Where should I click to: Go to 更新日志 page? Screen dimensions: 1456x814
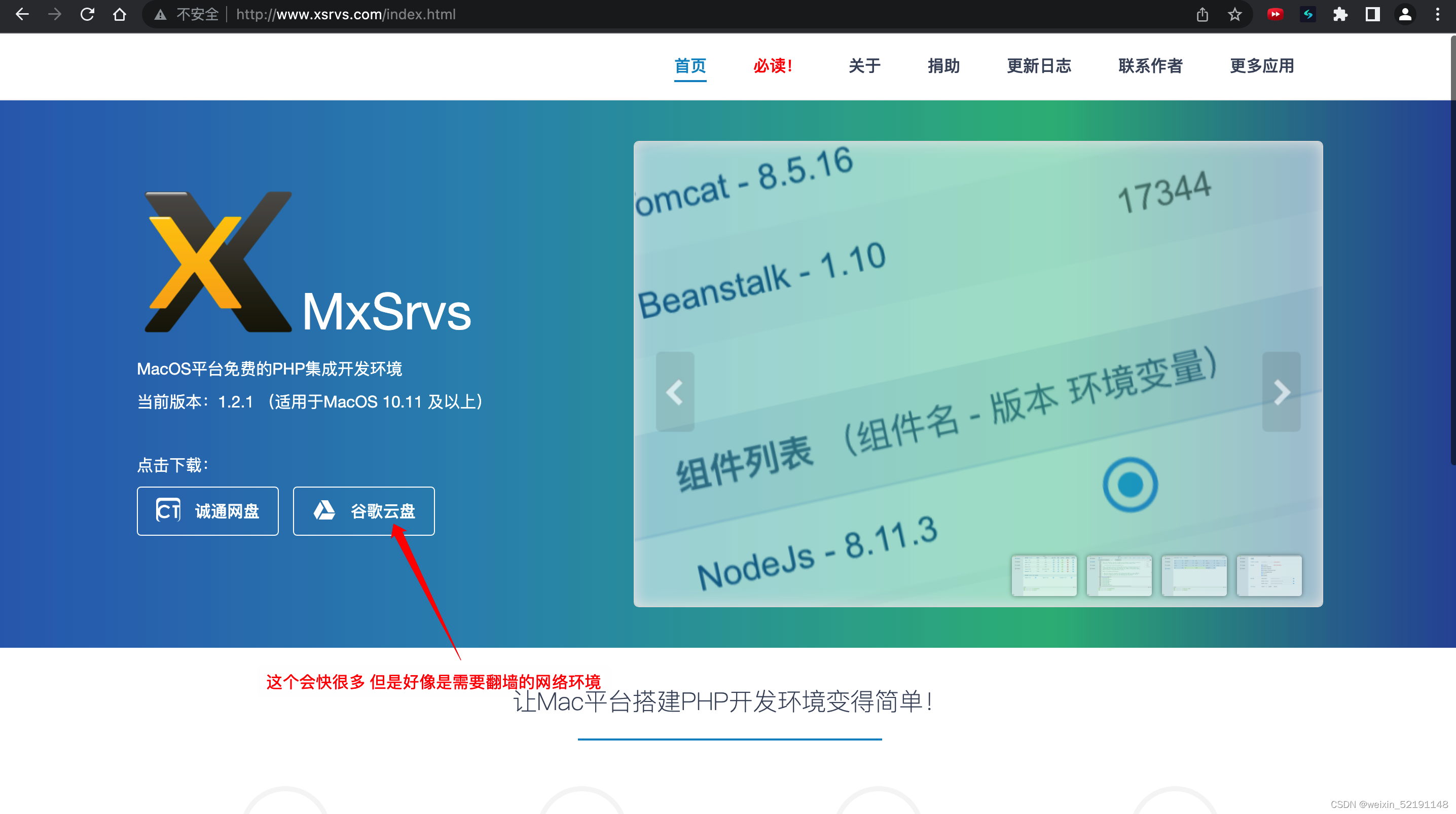pos(1039,65)
